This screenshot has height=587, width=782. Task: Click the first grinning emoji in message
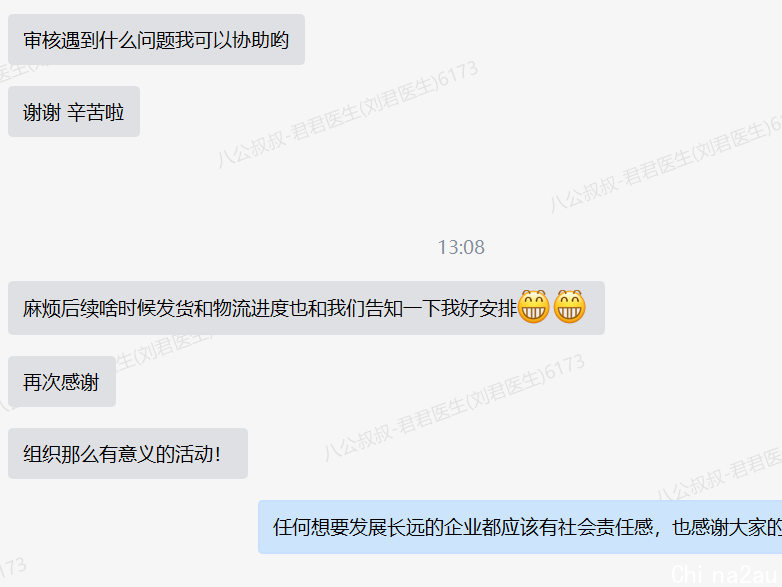534,306
